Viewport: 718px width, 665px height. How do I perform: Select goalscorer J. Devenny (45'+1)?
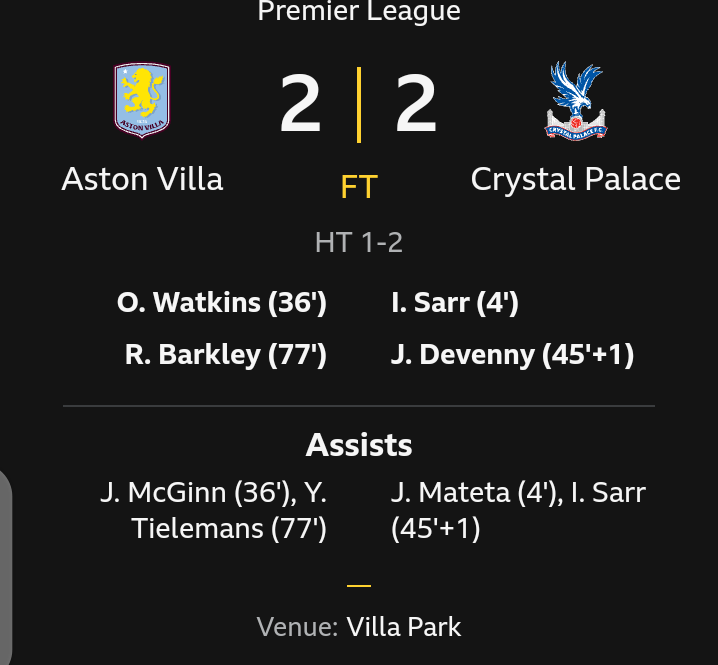coord(512,354)
